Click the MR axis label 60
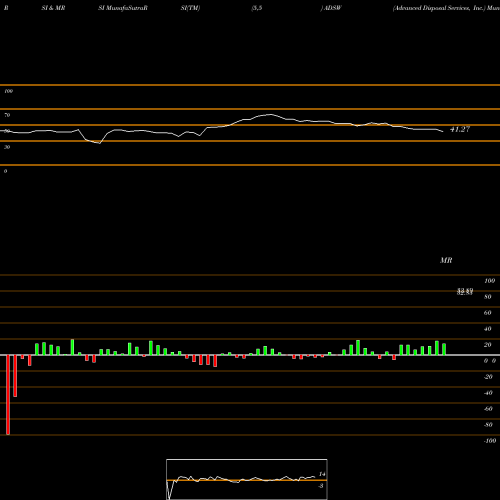500x500 pixels. pos(488,313)
